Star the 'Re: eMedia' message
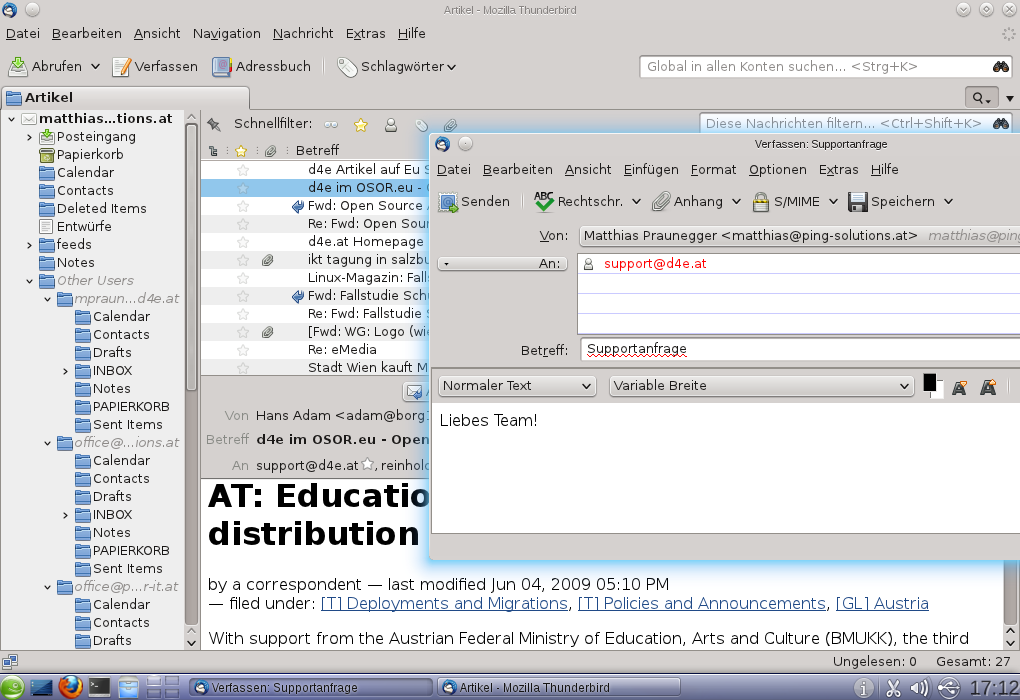This screenshot has width=1020, height=700. point(243,350)
